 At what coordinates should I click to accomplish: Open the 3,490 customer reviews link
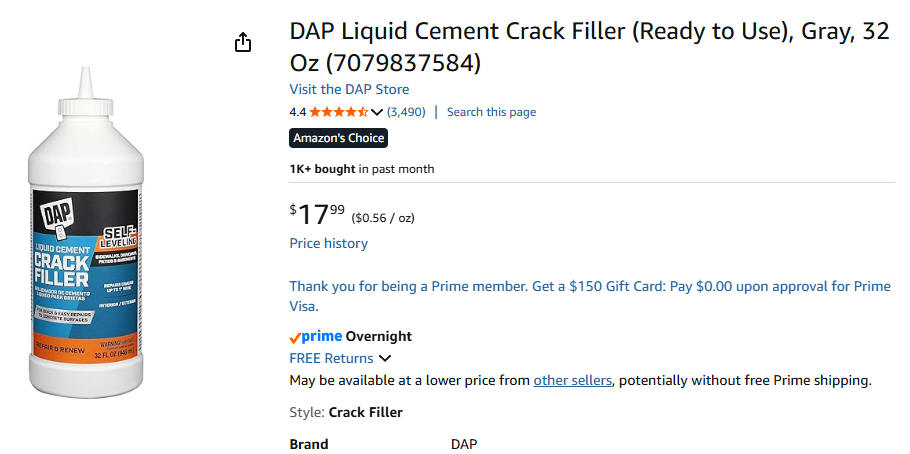pos(406,112)
